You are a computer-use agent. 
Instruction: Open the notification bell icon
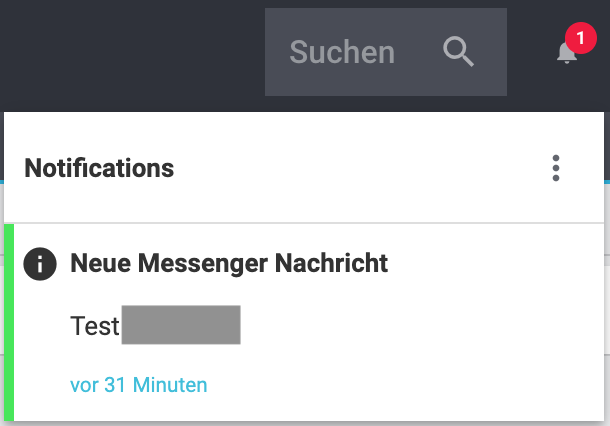pos(566,54)
